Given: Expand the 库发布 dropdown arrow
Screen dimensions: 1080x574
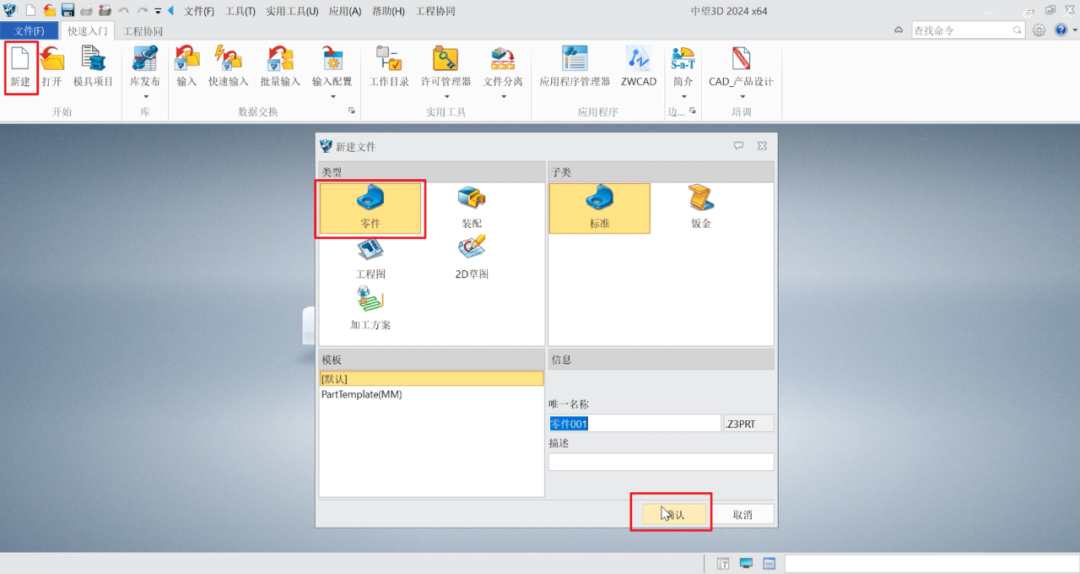Looking at the screenshot, I should [145, 96].
